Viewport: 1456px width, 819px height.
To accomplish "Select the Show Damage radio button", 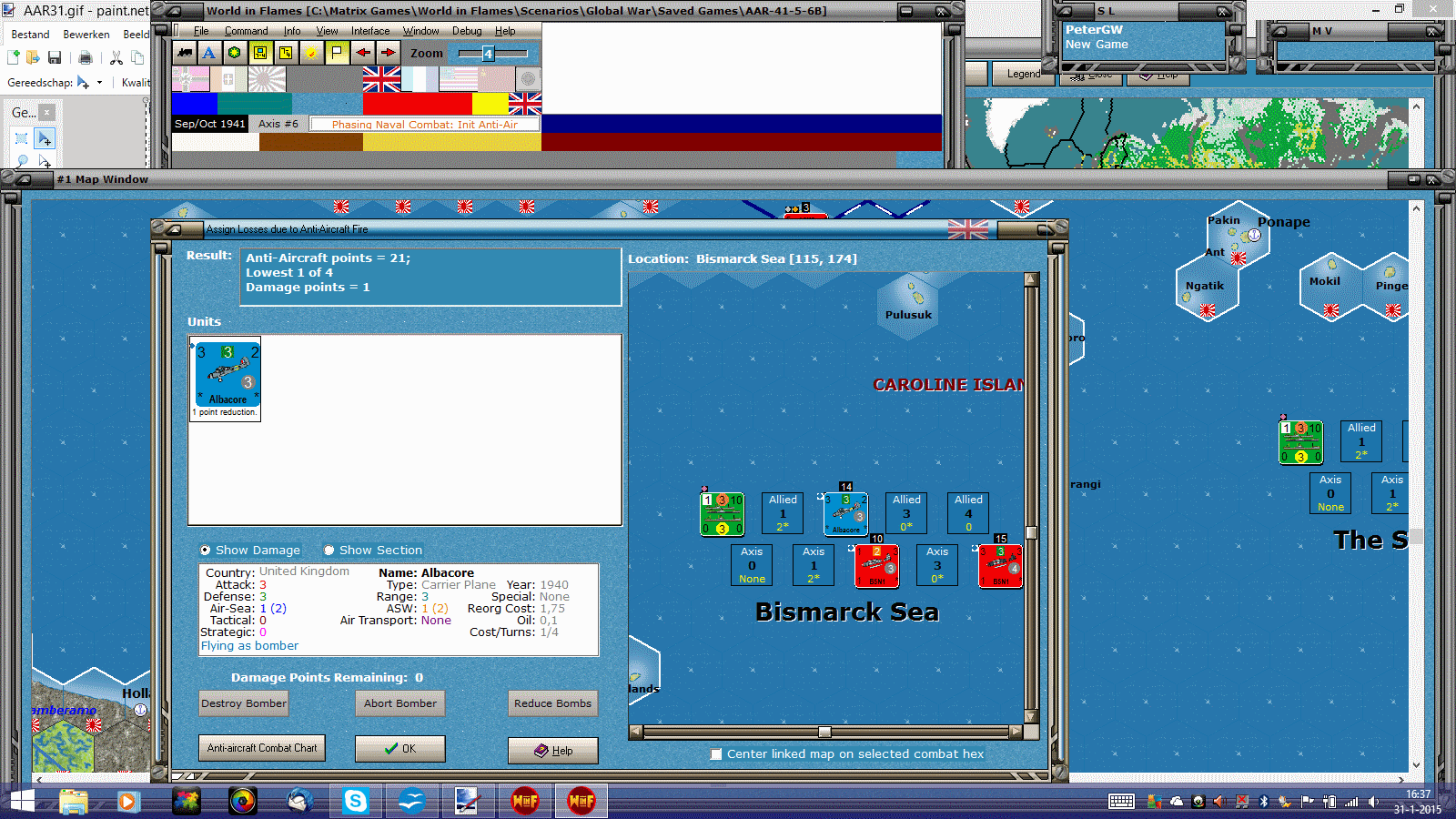I will point(206,551).
